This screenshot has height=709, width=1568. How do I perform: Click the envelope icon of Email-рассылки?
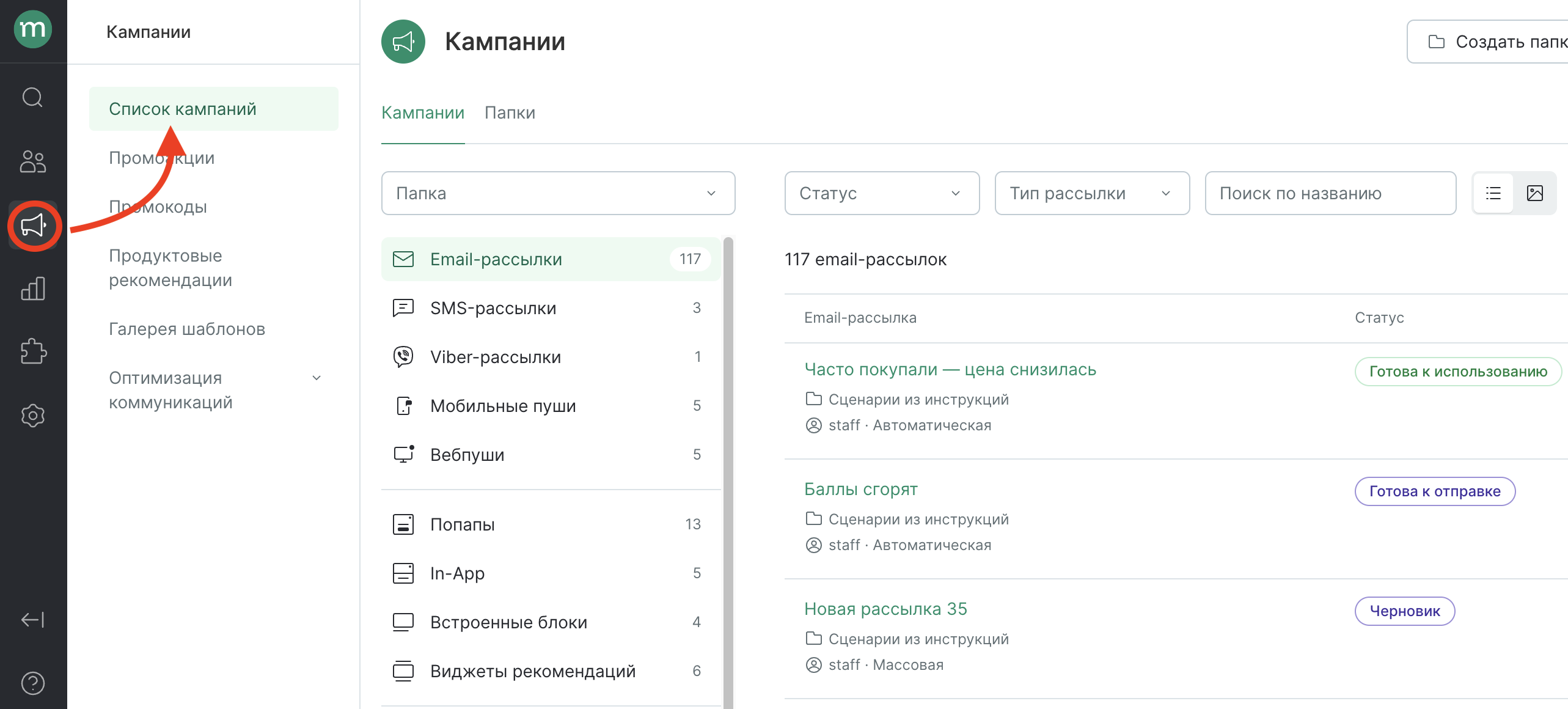tap(403, 259)
